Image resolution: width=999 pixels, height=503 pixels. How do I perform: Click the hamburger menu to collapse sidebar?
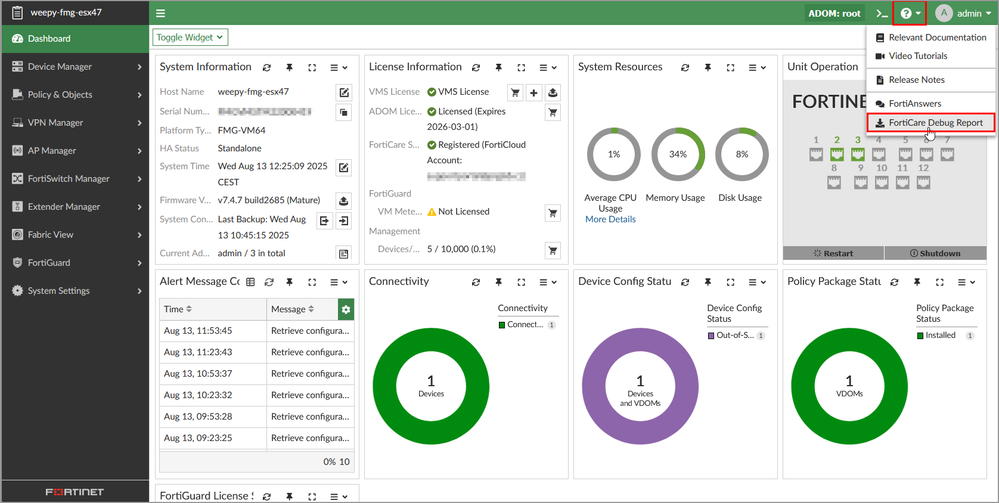coord(160,14)
